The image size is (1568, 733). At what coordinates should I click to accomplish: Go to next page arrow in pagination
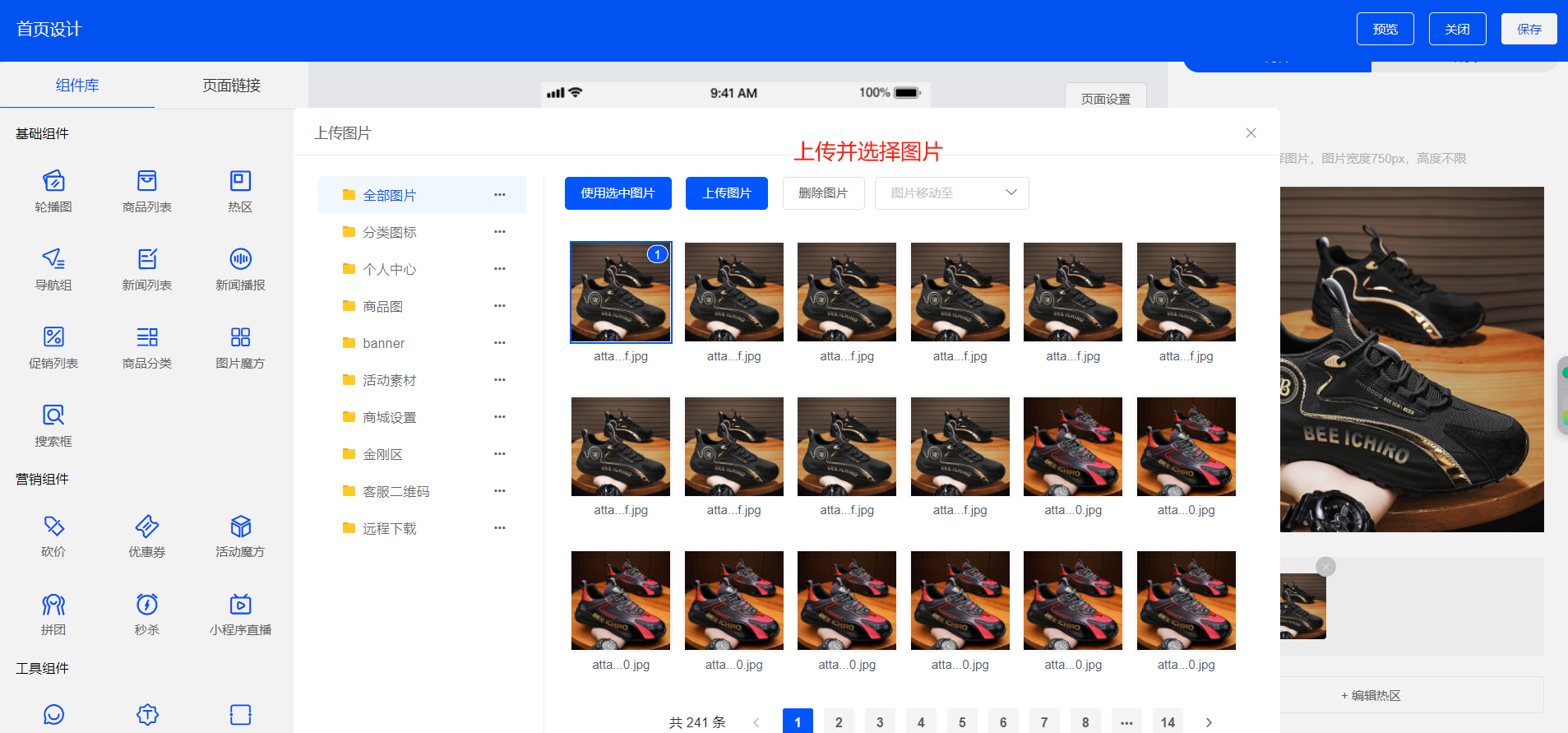(1209, 722)
